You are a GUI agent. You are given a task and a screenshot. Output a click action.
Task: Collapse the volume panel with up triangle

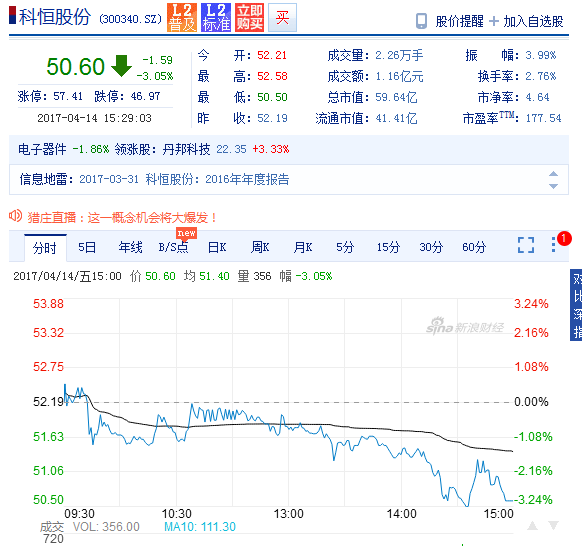533,525
